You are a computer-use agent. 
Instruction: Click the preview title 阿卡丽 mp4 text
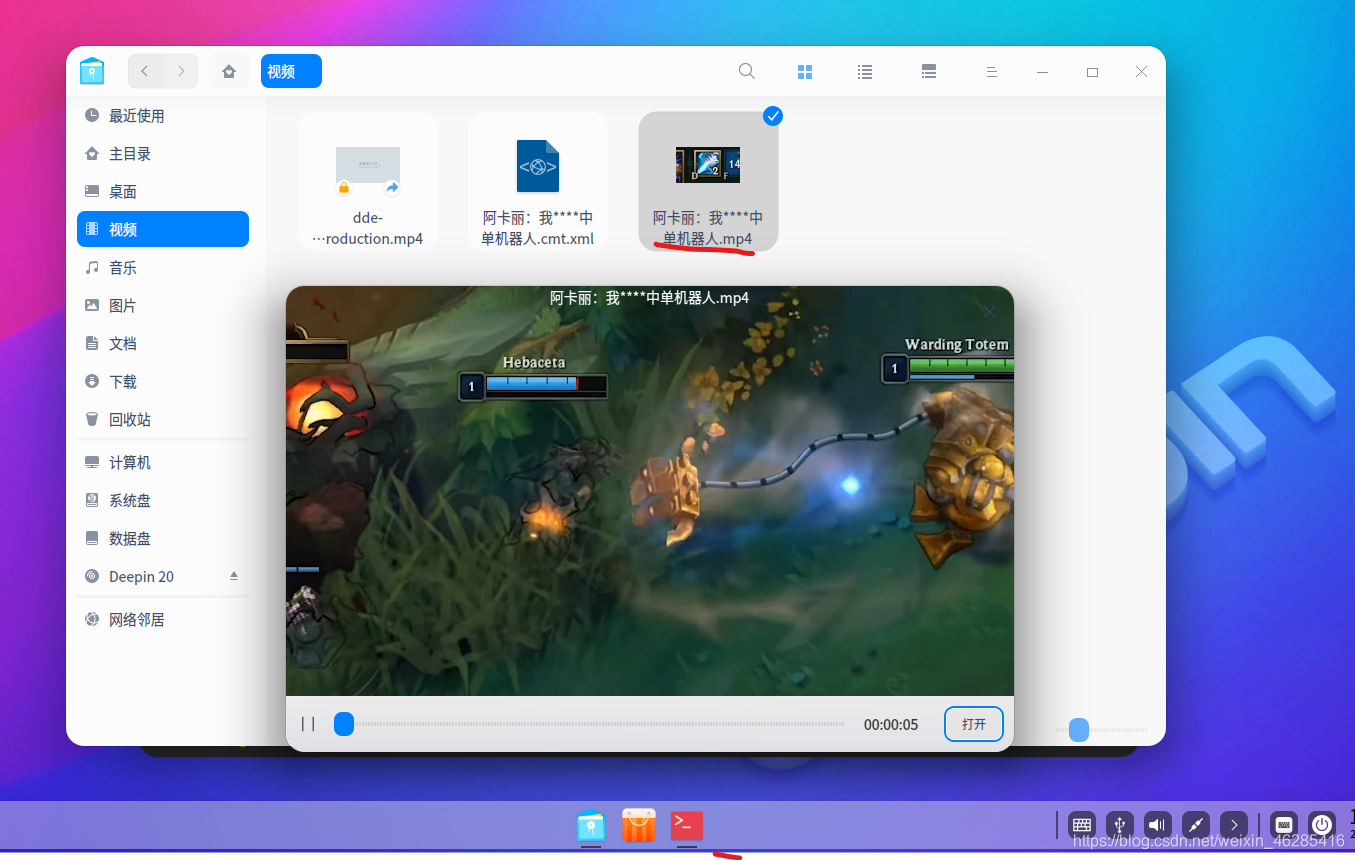tap(650, 298)
